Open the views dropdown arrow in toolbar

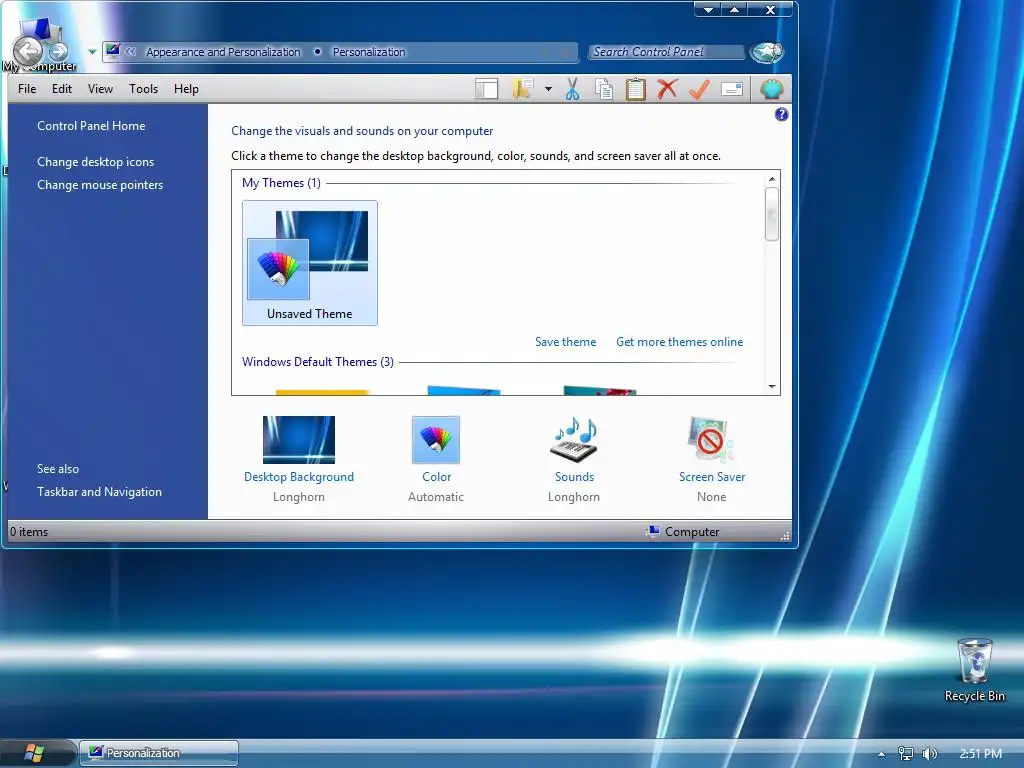(548, 89)
